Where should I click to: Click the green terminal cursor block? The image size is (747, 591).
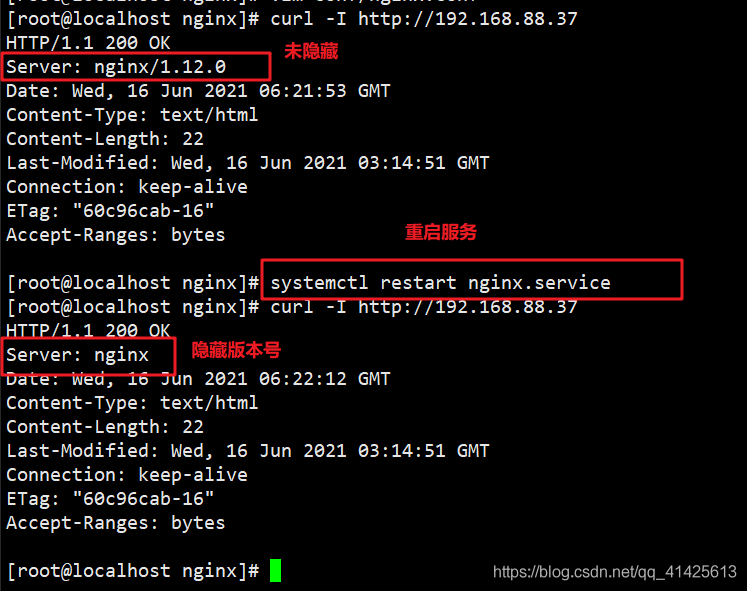[x=275, y=571]
